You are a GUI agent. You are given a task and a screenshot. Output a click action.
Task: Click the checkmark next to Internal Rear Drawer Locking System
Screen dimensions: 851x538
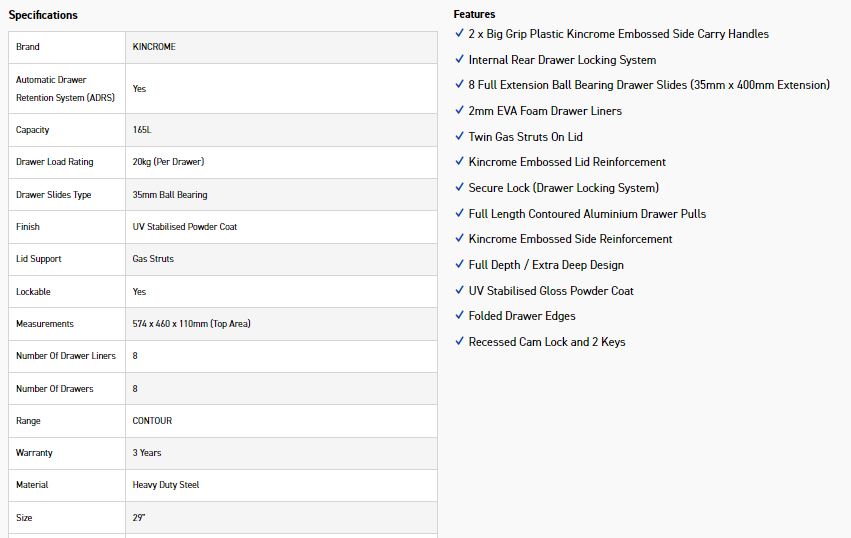(459, 59)
